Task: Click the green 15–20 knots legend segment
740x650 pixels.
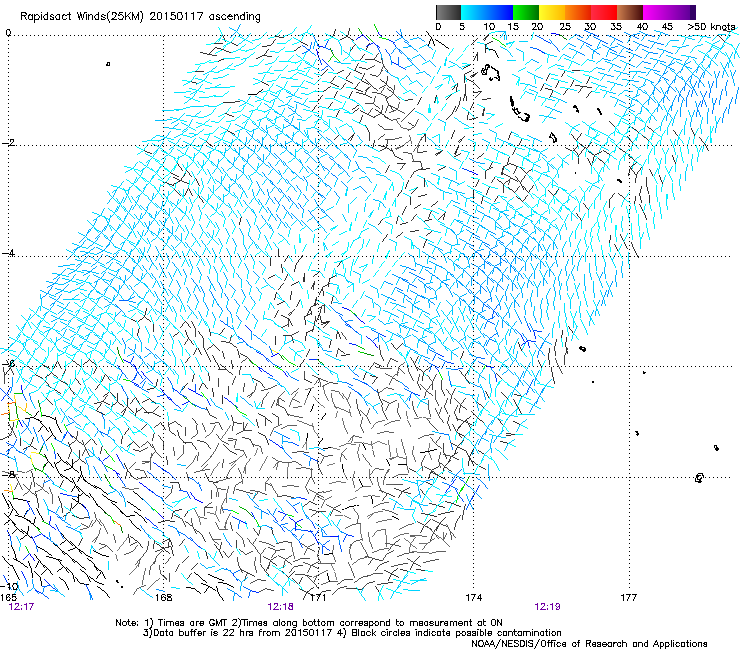Action: tap(526, 12)
